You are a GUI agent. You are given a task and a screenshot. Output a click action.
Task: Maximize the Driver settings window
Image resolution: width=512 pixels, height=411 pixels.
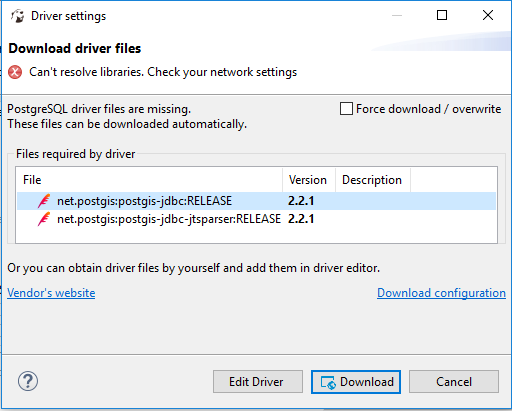point(442,15)
